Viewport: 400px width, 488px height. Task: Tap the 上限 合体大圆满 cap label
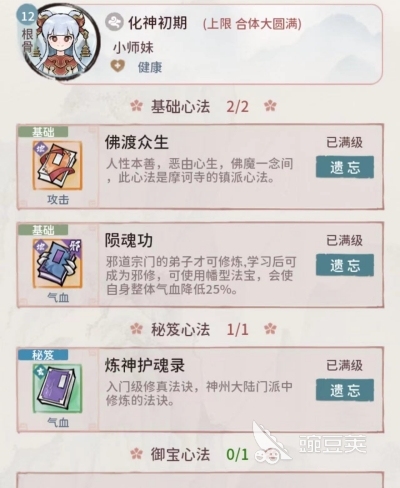point(252,24)
